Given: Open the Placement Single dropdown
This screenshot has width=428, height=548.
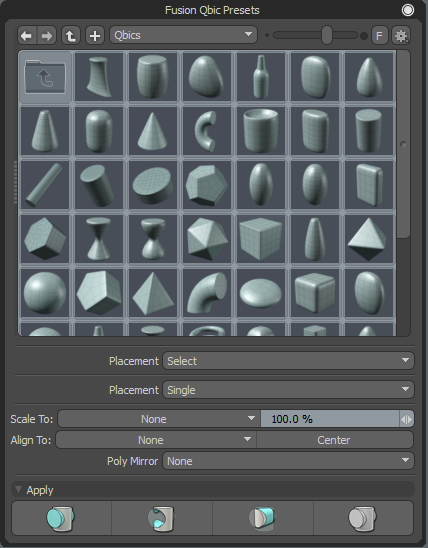Looking at the screenshot, I should pos(288,390).
